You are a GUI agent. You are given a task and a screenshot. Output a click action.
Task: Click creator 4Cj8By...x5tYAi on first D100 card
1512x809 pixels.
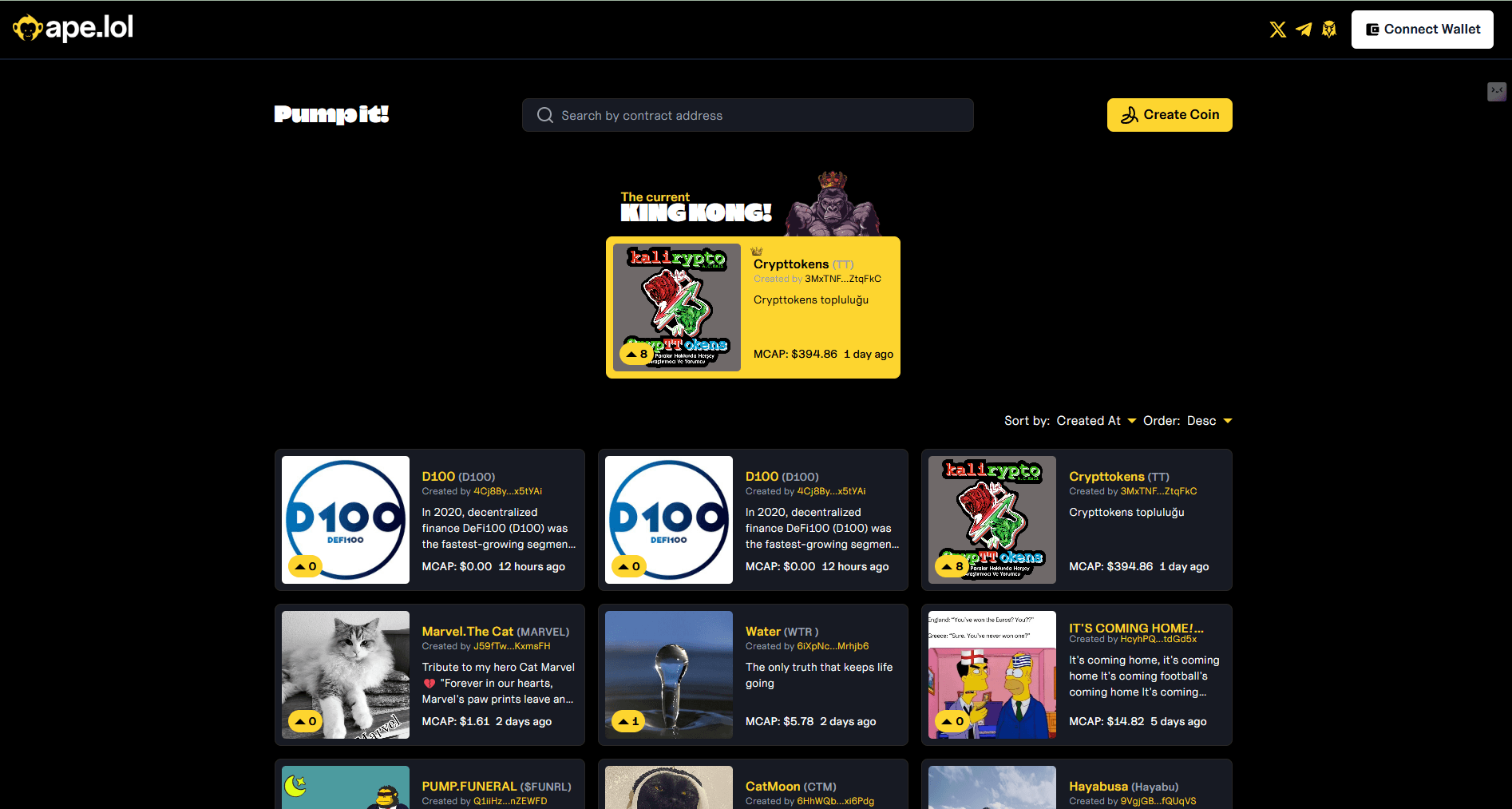pyautogui.click(x=508, y=491)
